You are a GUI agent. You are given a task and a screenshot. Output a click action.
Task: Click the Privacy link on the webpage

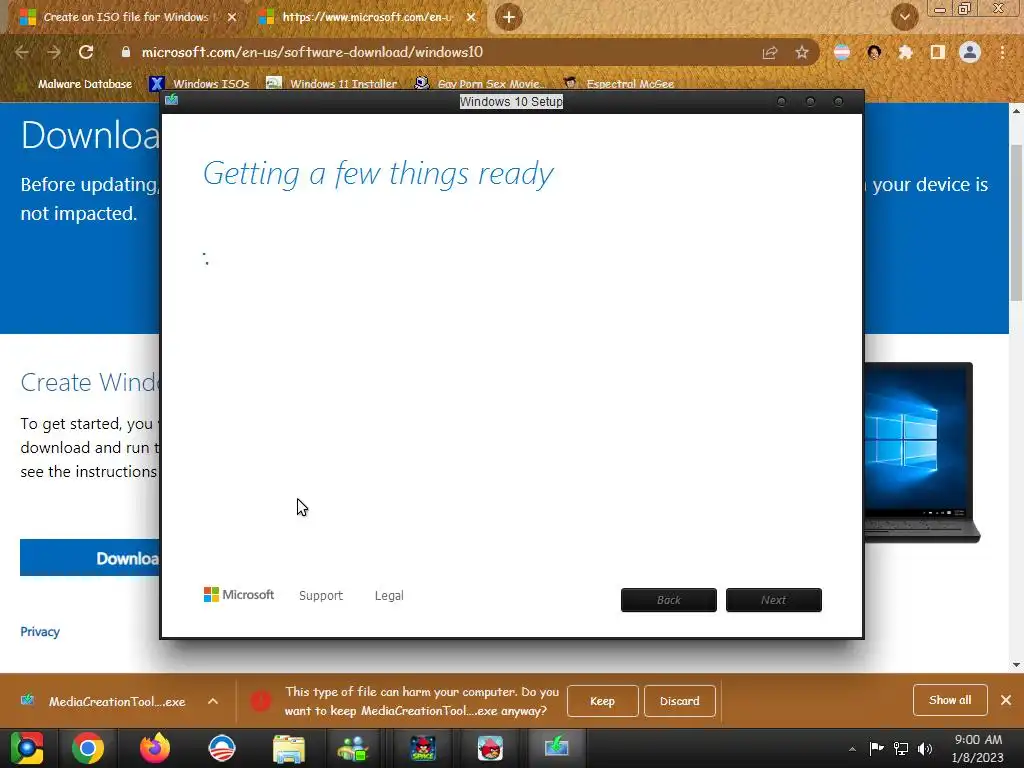point(40,632)
